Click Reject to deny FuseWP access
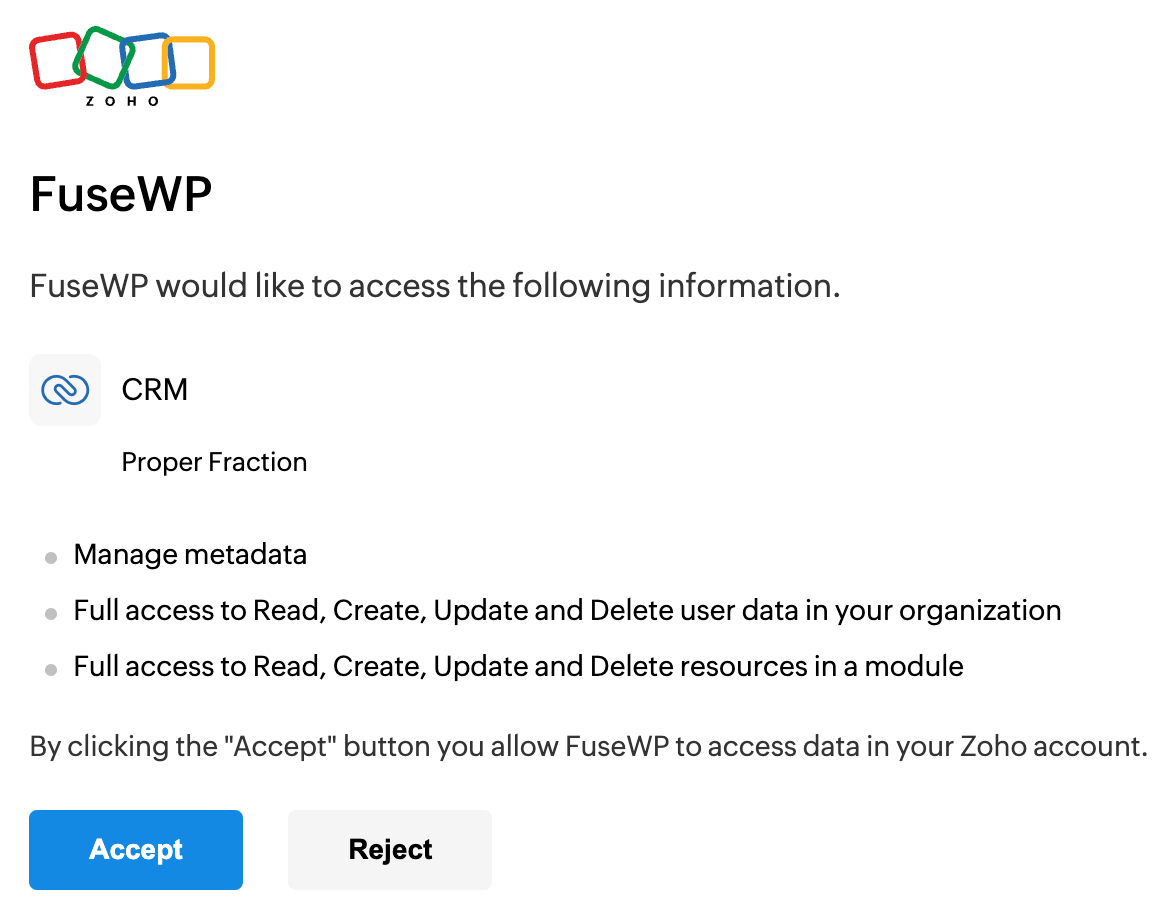The image size is (1172, 918). (389, 849)
